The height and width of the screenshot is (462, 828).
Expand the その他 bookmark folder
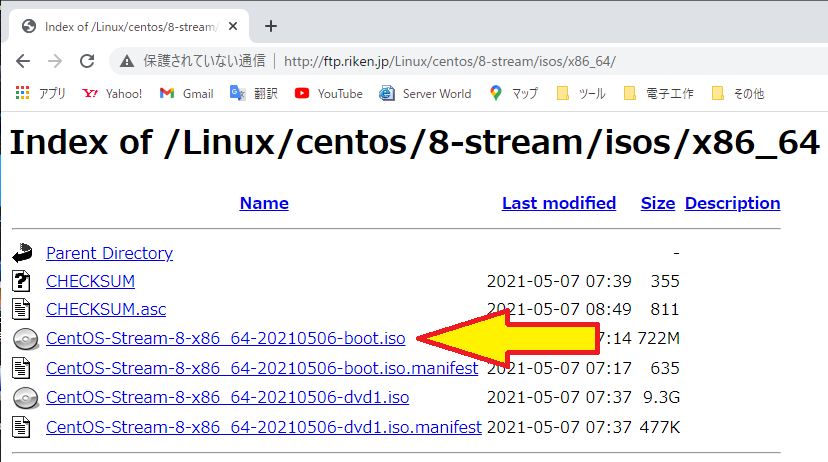(x=738, y=93)
